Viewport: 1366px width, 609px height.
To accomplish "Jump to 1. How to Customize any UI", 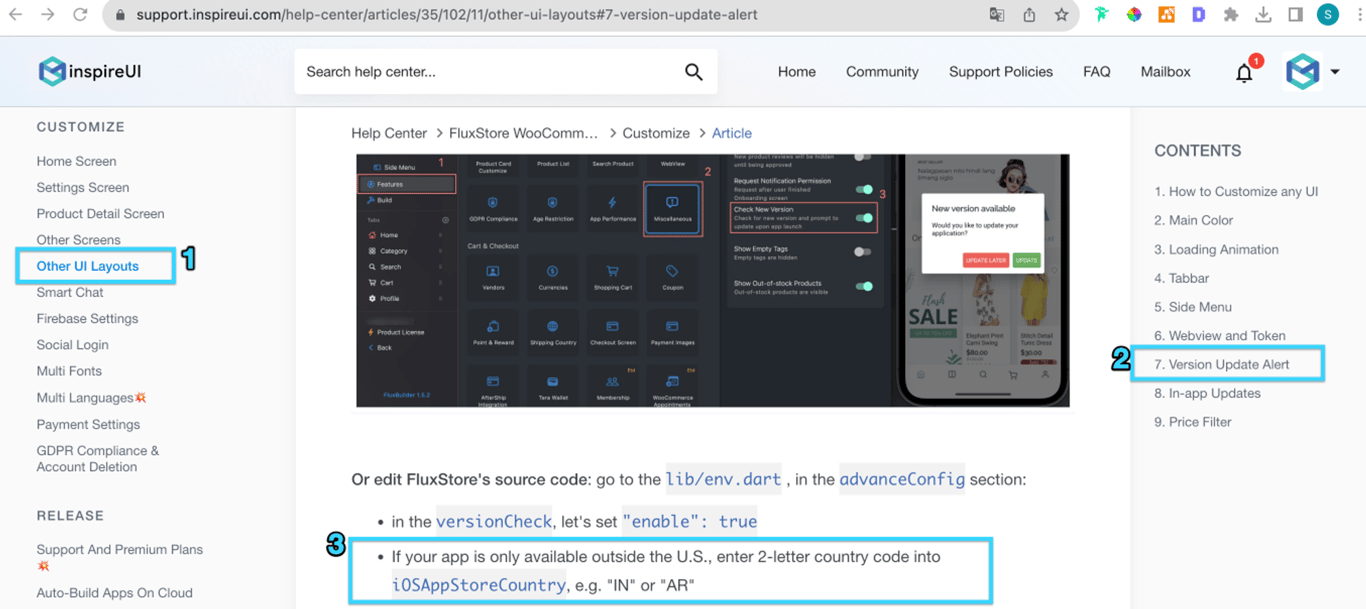I will 1236,191.
